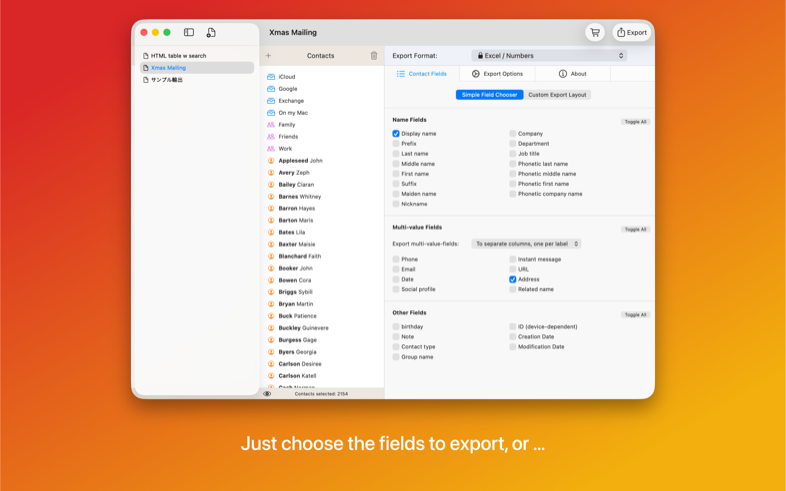Click the new document icon in the title bar
Image resolution: width=786 pixels, height=491 pixels.
(x=211, y=33)
